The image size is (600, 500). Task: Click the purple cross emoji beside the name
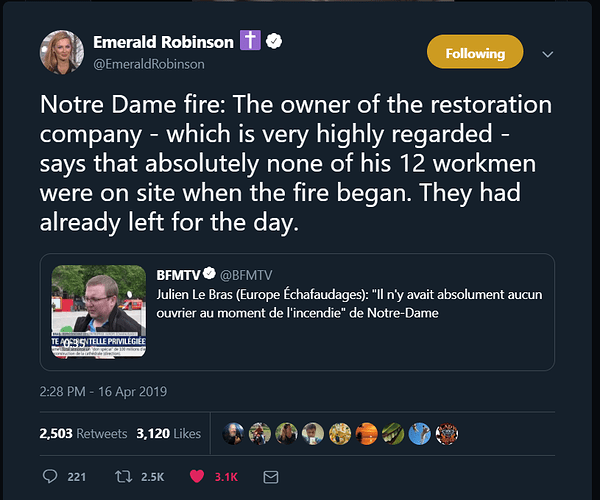coord(250,40)
